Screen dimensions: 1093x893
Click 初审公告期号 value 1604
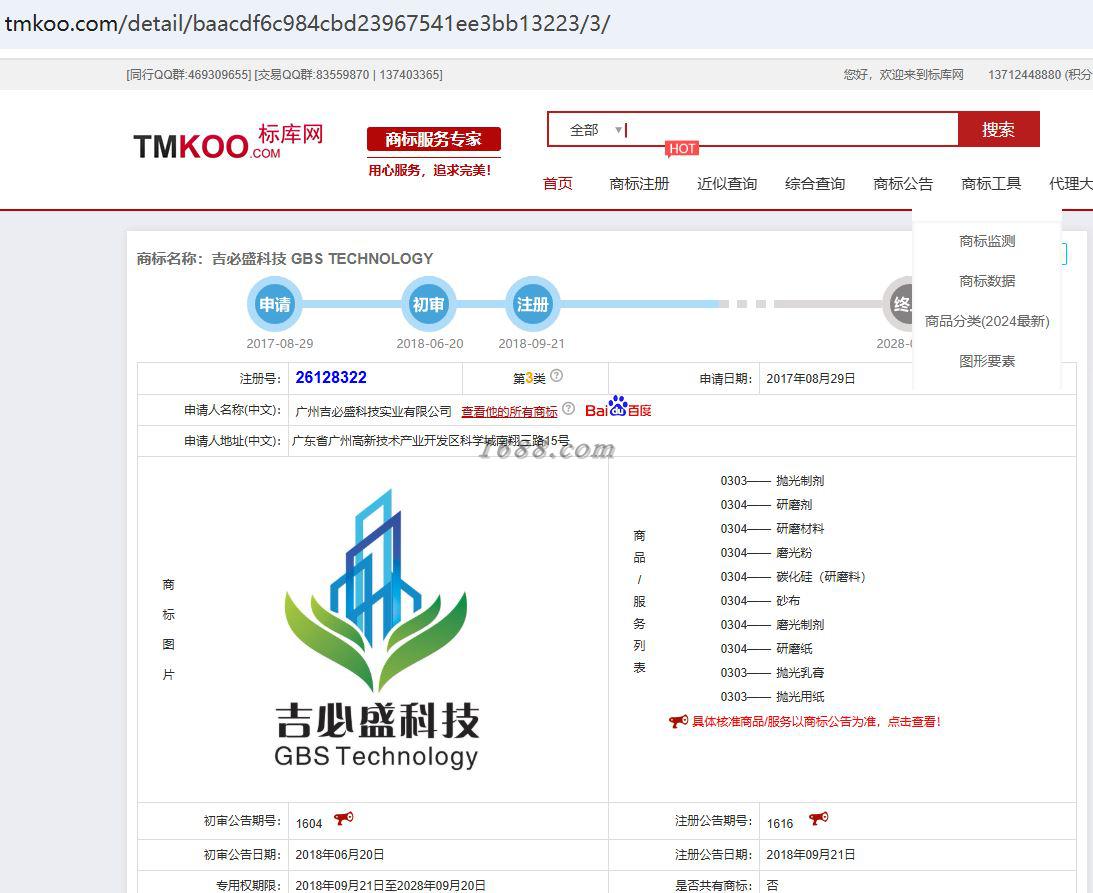click(309, 823)
